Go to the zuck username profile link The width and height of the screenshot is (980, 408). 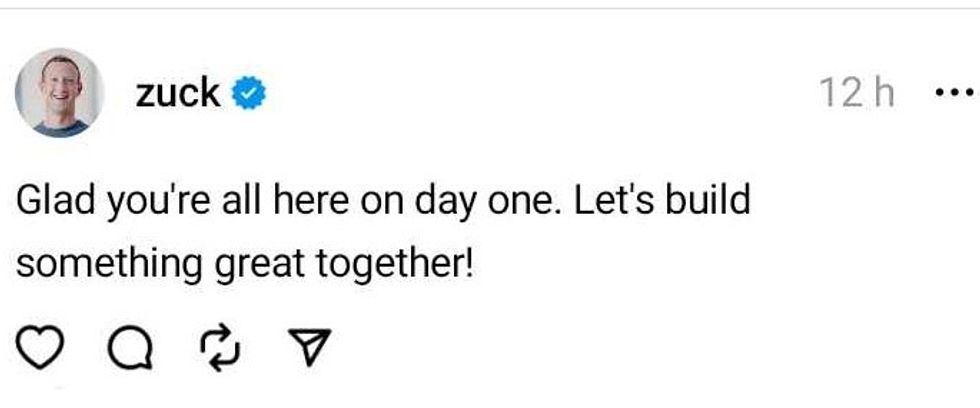pos(178,93)
